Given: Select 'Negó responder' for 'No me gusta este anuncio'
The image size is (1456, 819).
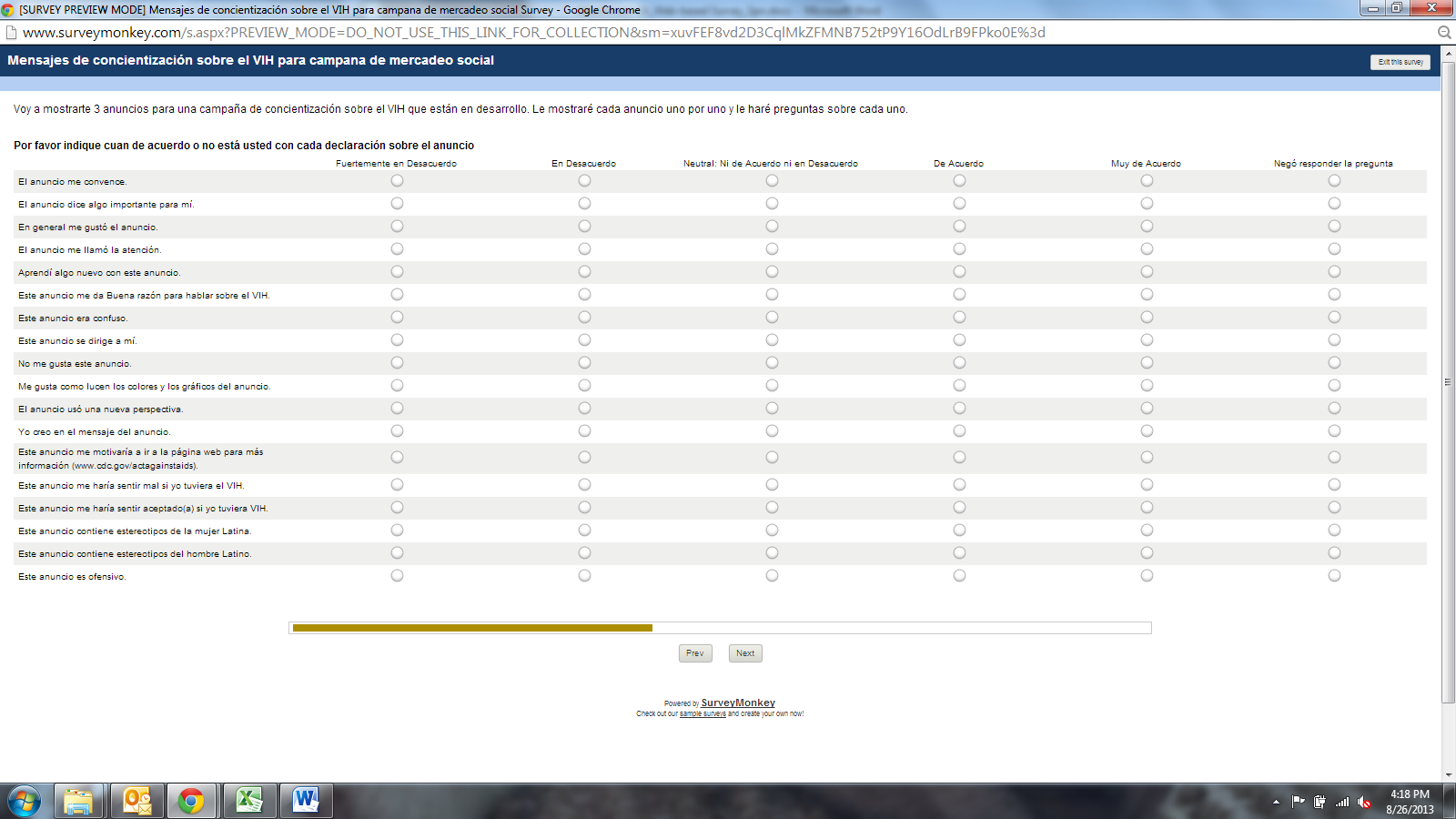Looking at the screenshot, I should [1334, 362].
